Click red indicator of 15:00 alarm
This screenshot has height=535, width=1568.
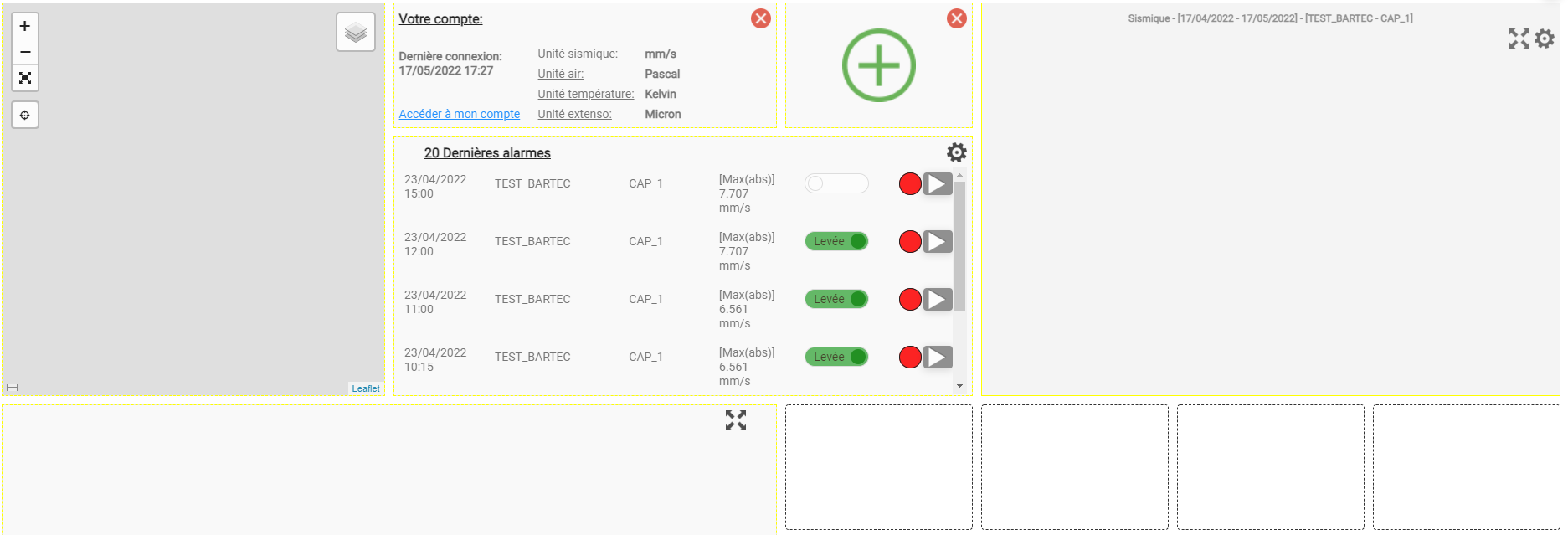(x=909, y=183)
